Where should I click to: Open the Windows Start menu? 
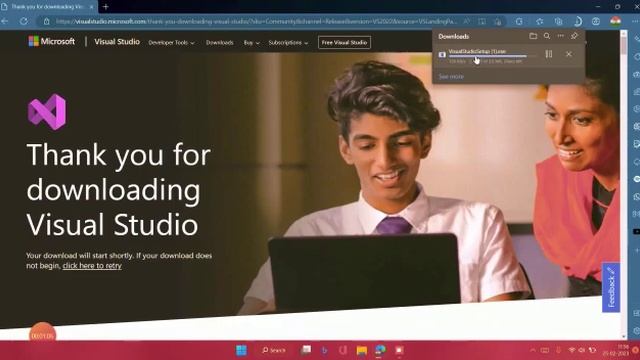coord(242,350)
